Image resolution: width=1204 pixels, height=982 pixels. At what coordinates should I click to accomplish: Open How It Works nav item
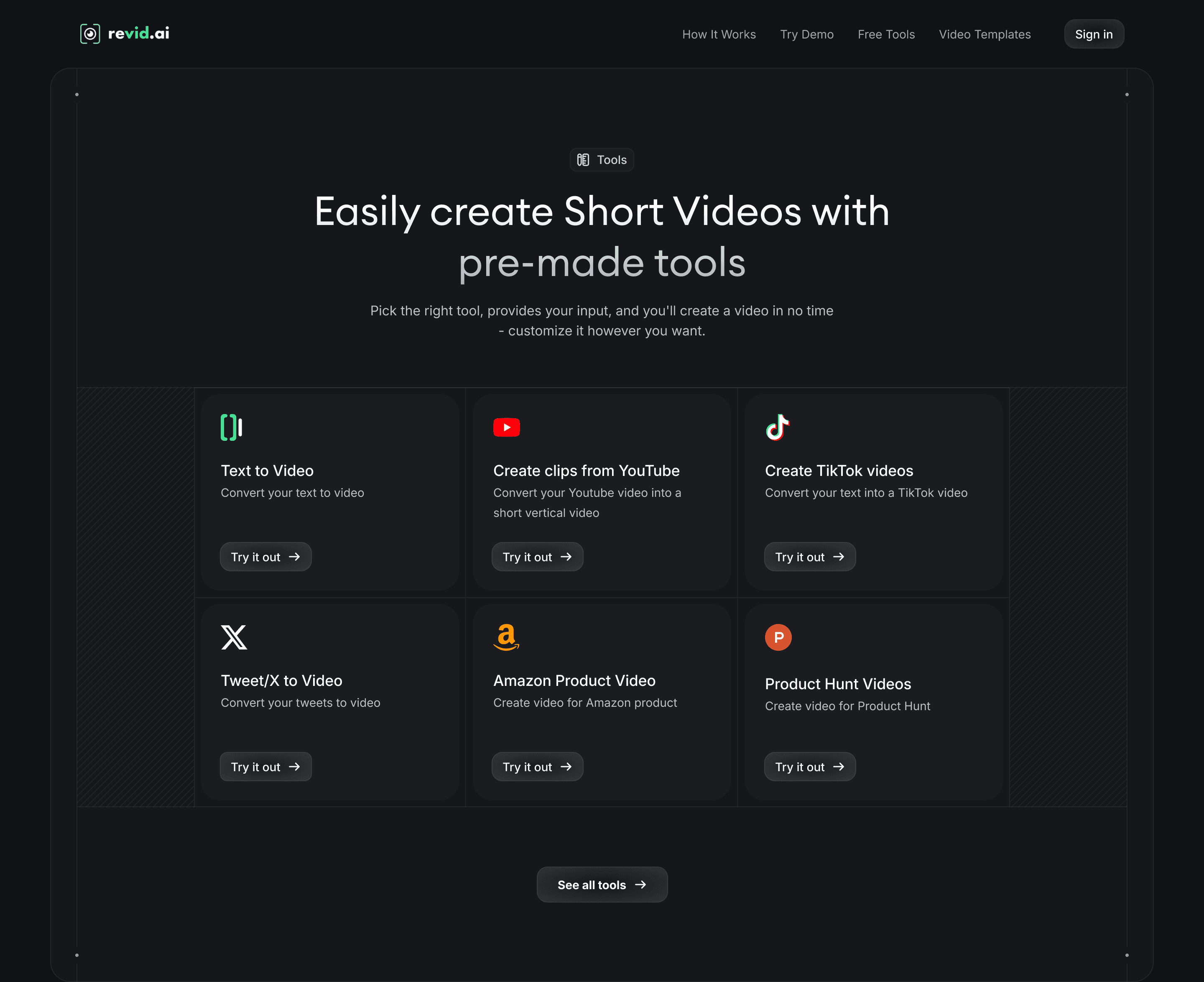coord(719,35)
